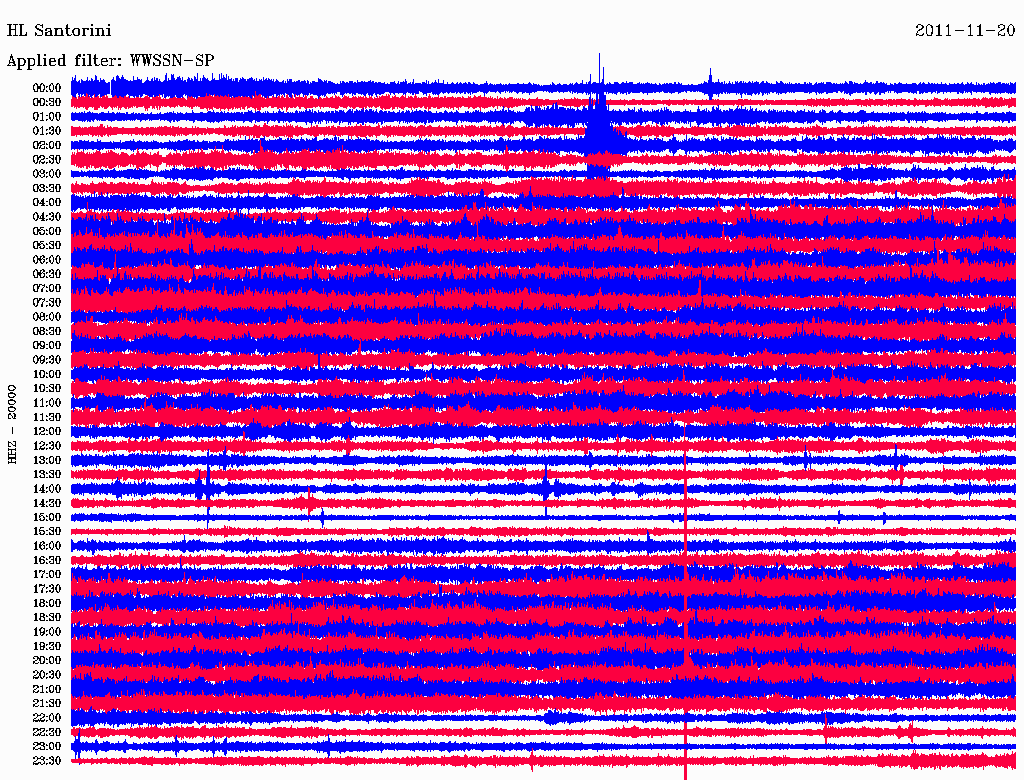
Task: Select the 18:00 time label
Action: [x=47, y=603]
